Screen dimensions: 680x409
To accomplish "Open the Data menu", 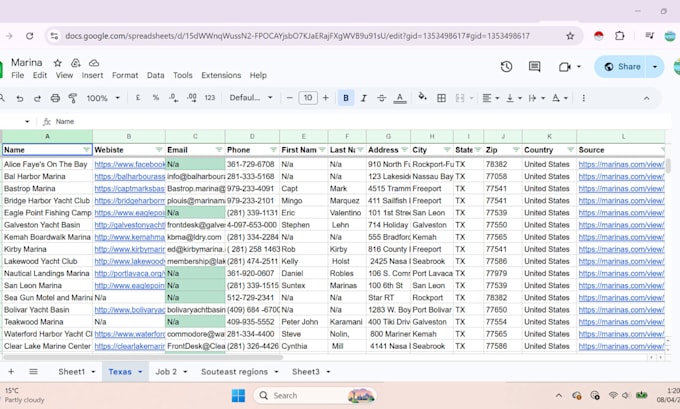I will point(155,75).
